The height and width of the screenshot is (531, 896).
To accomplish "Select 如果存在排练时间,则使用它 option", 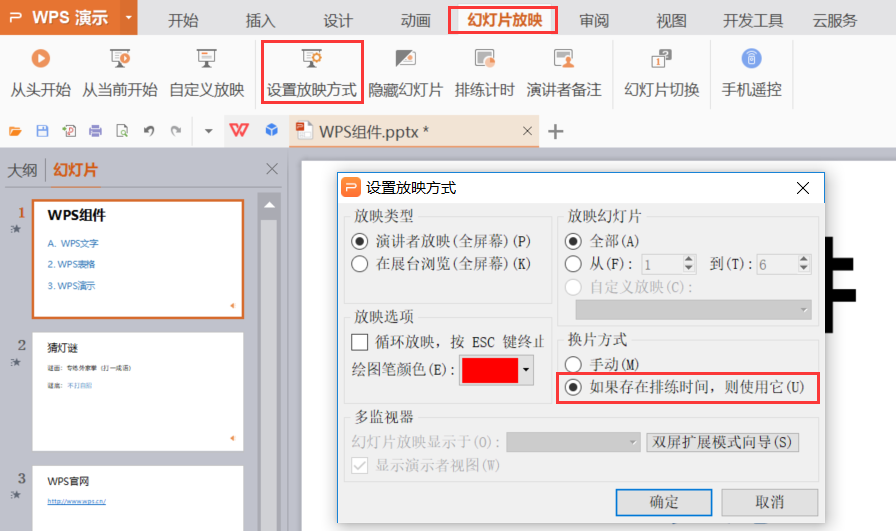I will pos(573,388).
